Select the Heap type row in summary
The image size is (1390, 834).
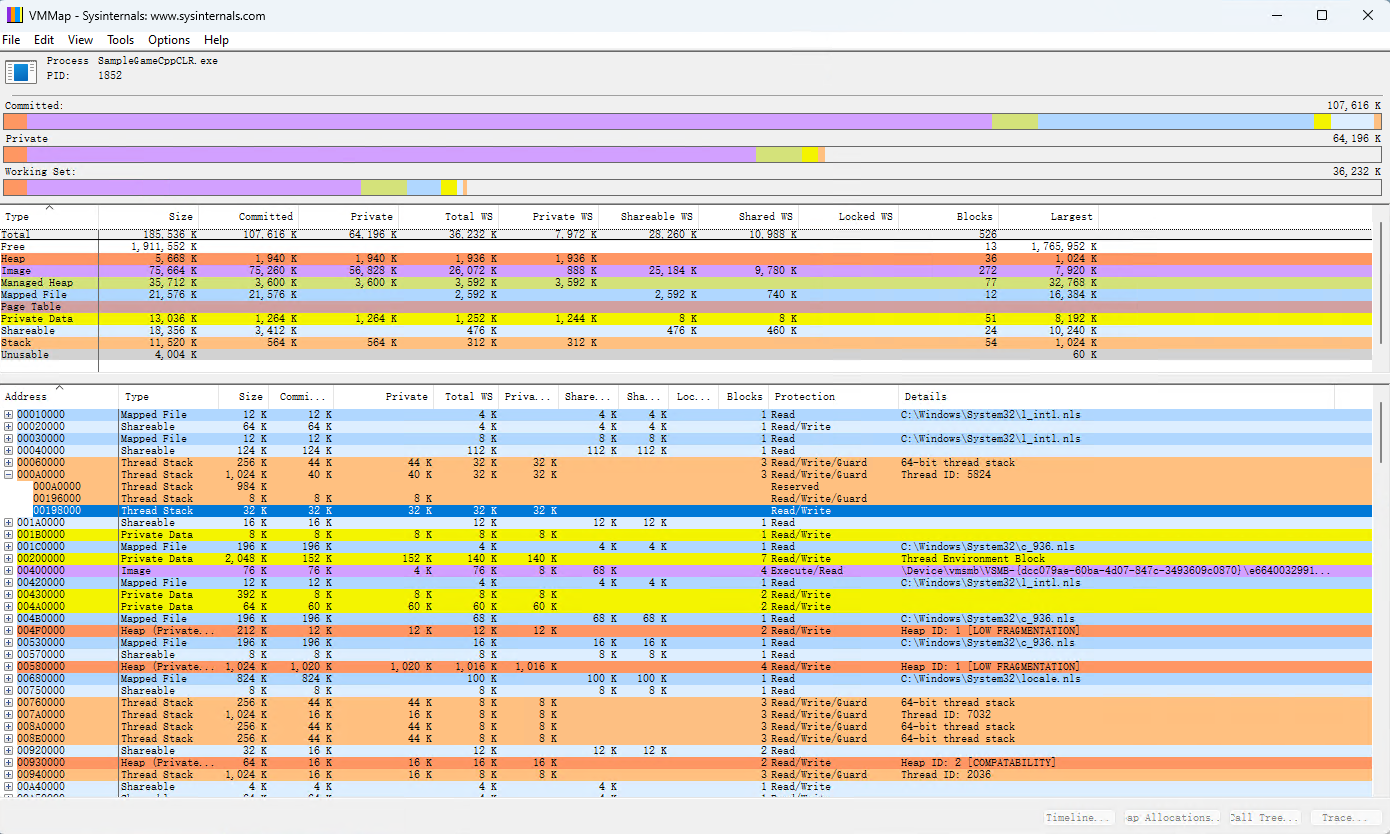[686, 258]
